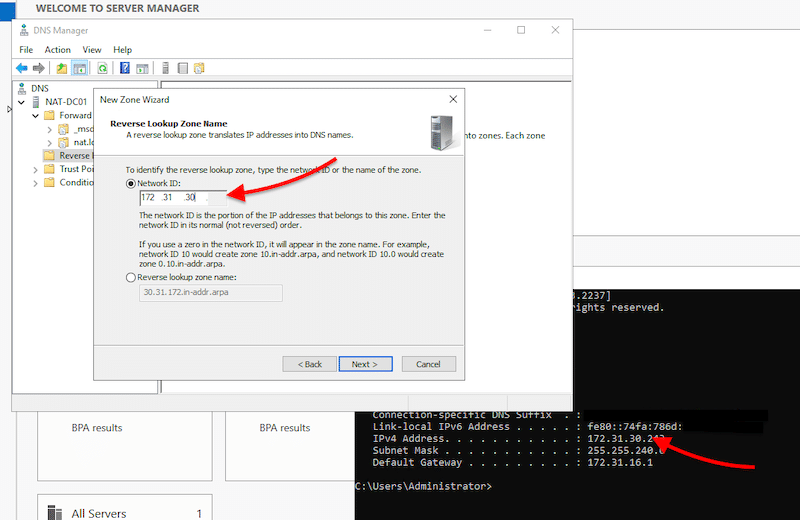
Task: Click Link-local IPv6 Address line in console
Action: pyautogui.click(x=528, y=427)
